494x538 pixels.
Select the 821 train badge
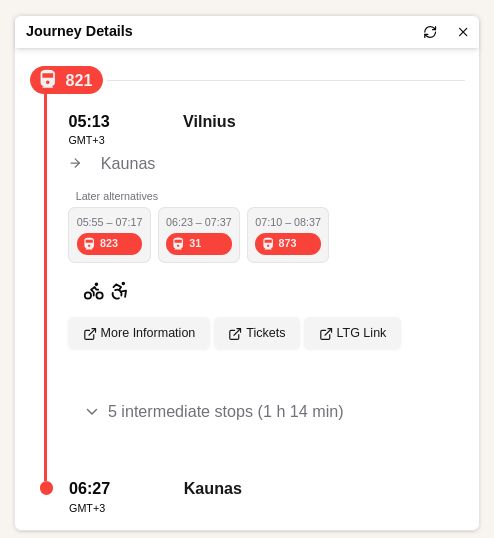(67, 80)
